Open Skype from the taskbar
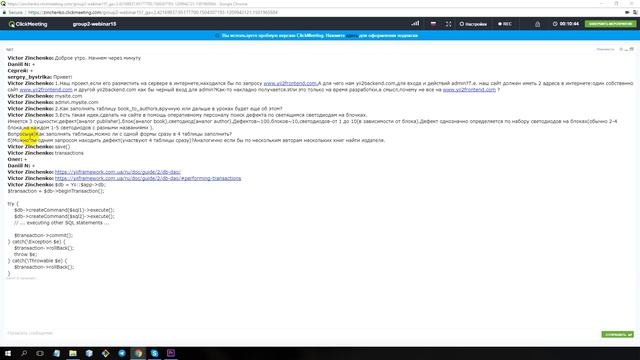This screenshot has height=360, width=640. (x=154, y=353)
